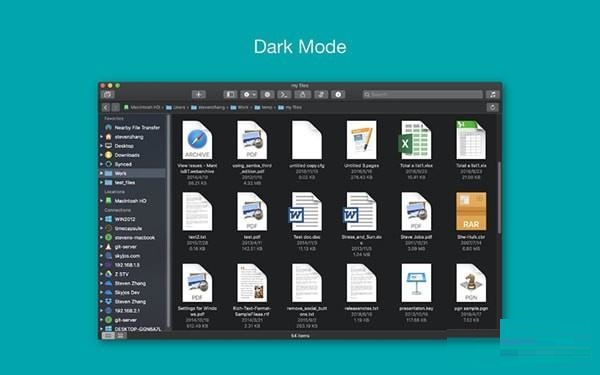
Task: Expand the WIN2012 connection
Action: [x=101, y=219]
